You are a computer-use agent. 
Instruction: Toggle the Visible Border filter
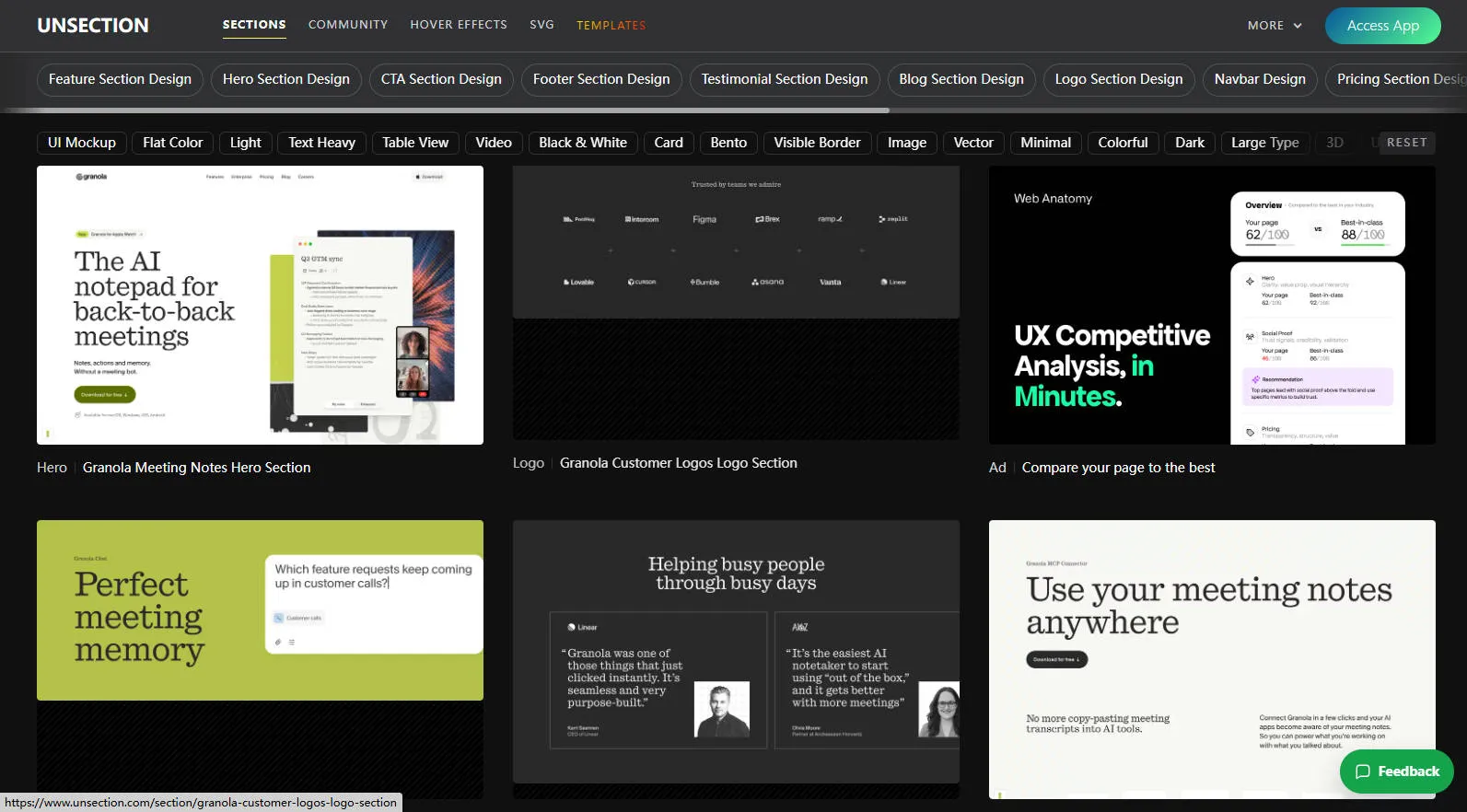[817, 143]
